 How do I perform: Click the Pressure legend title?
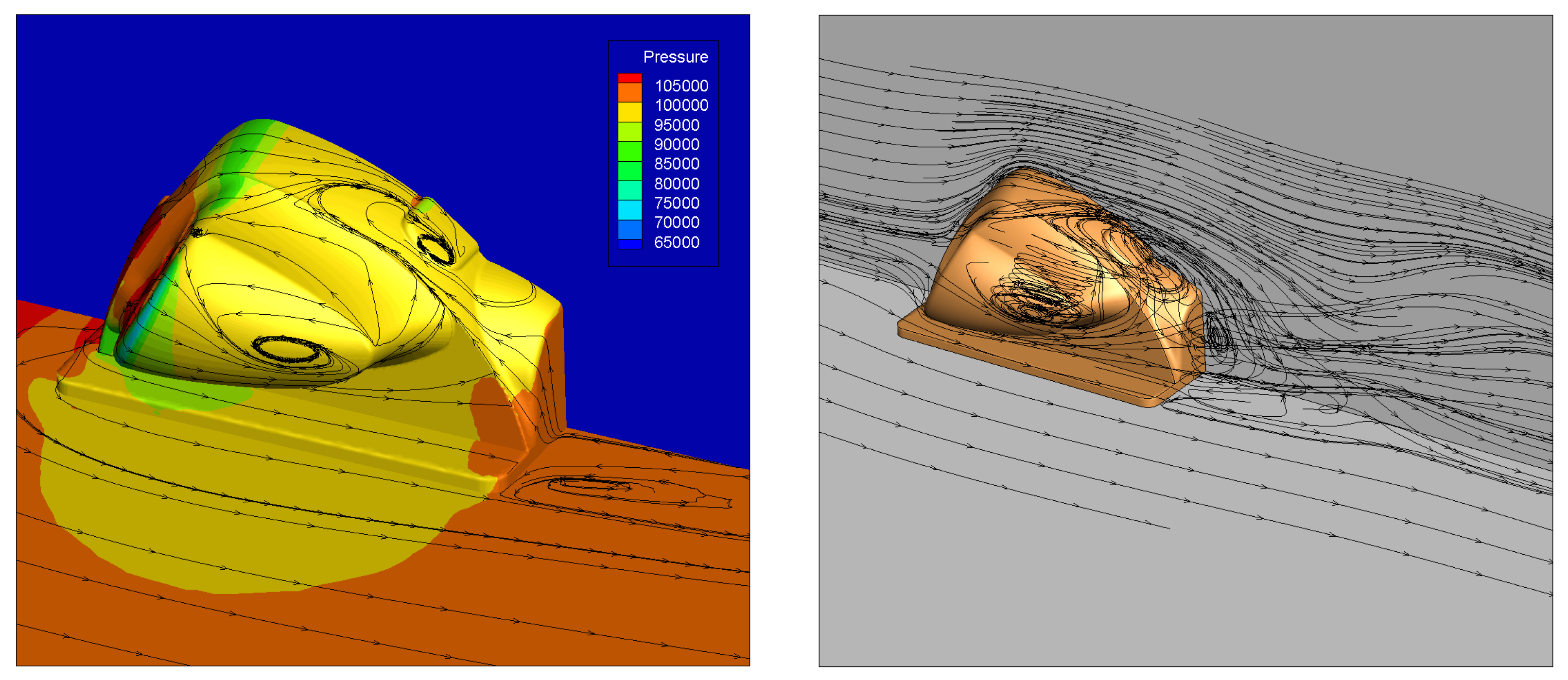pos(675,57)
